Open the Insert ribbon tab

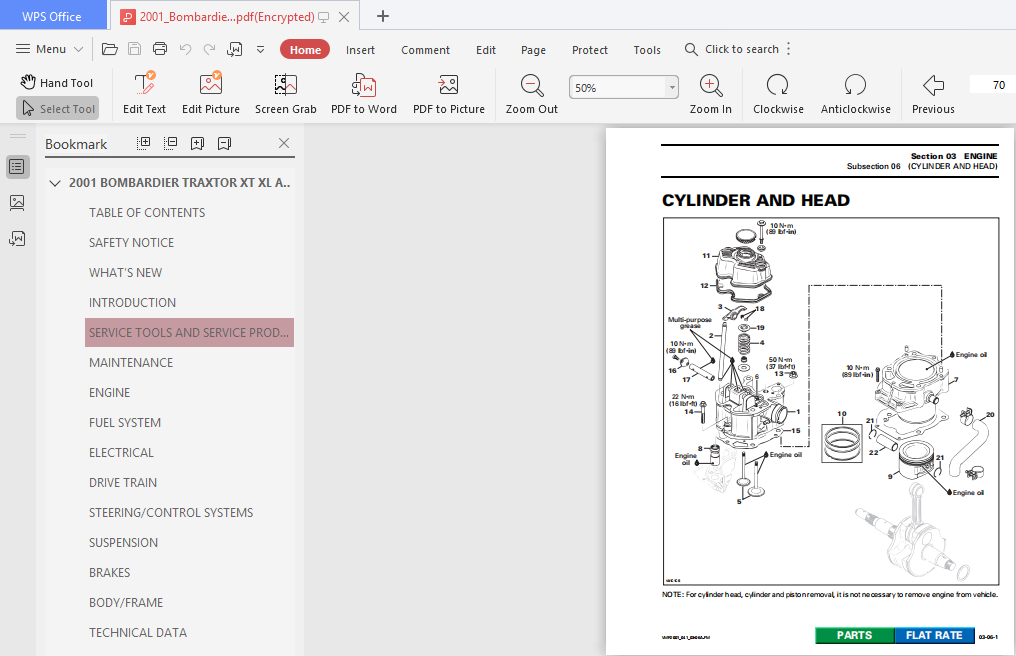coord(360,50)
